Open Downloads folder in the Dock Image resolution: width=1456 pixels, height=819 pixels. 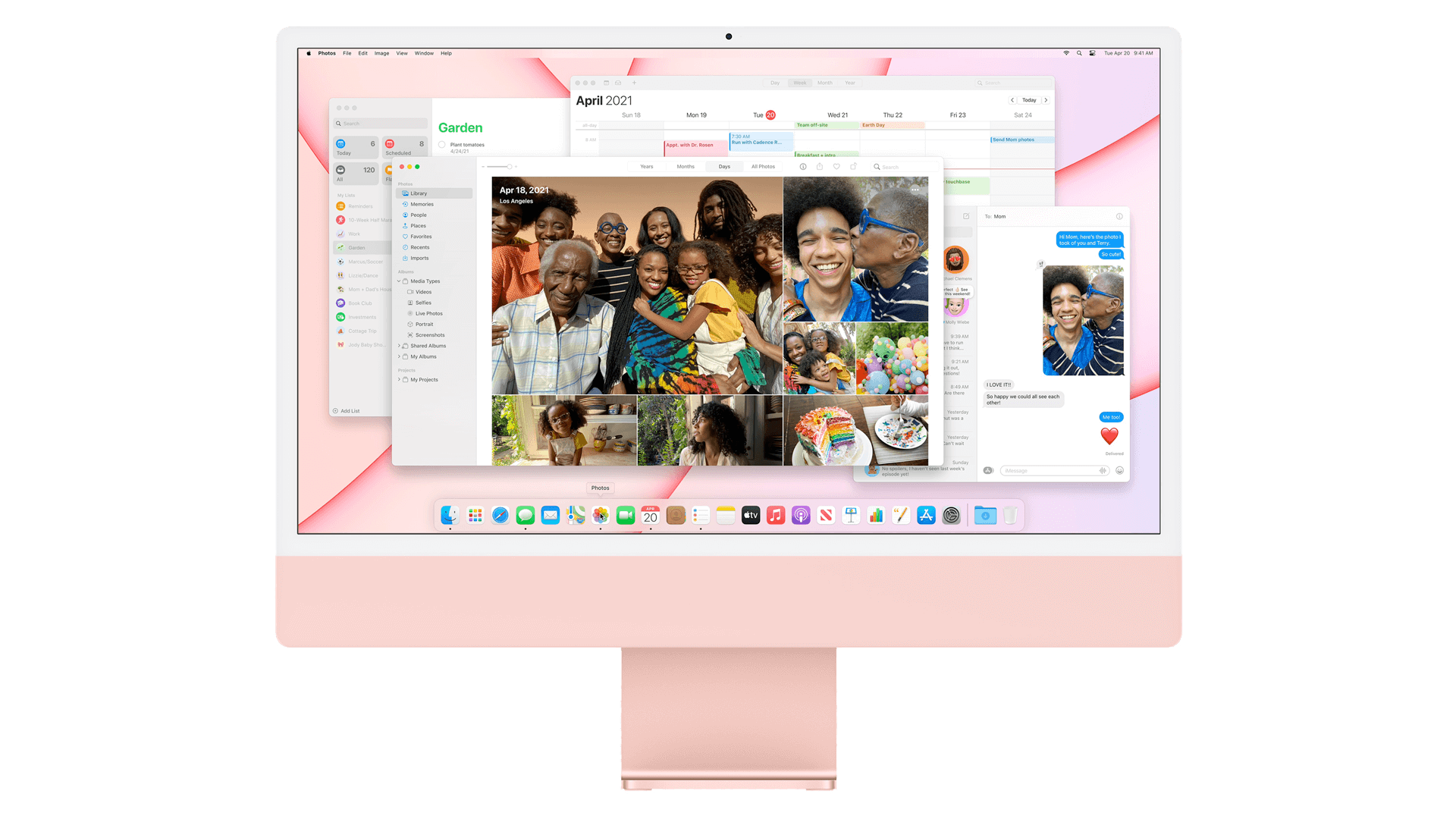coord(985,516)
